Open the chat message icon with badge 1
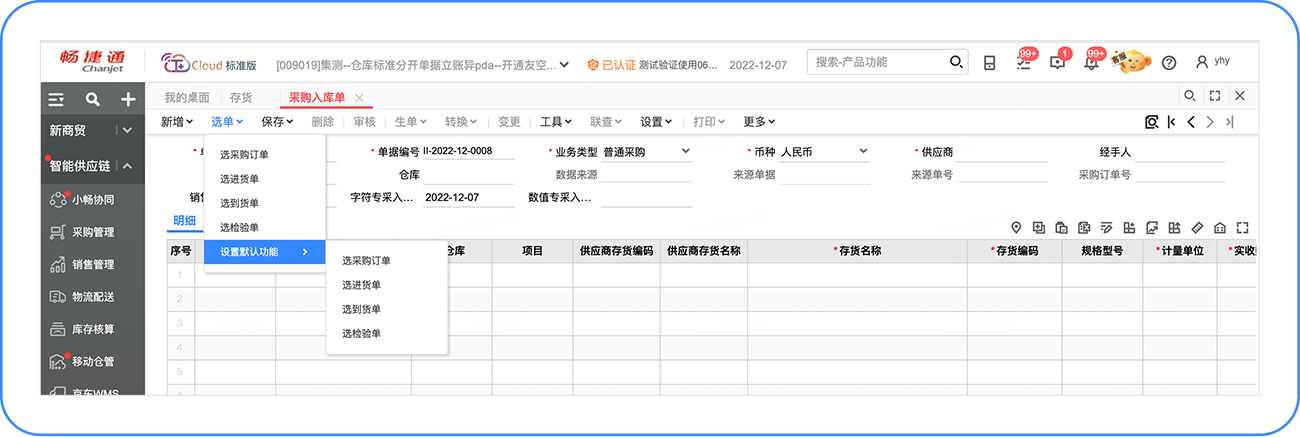This screenshot has width=1300, height=437. coord(1057,63)
